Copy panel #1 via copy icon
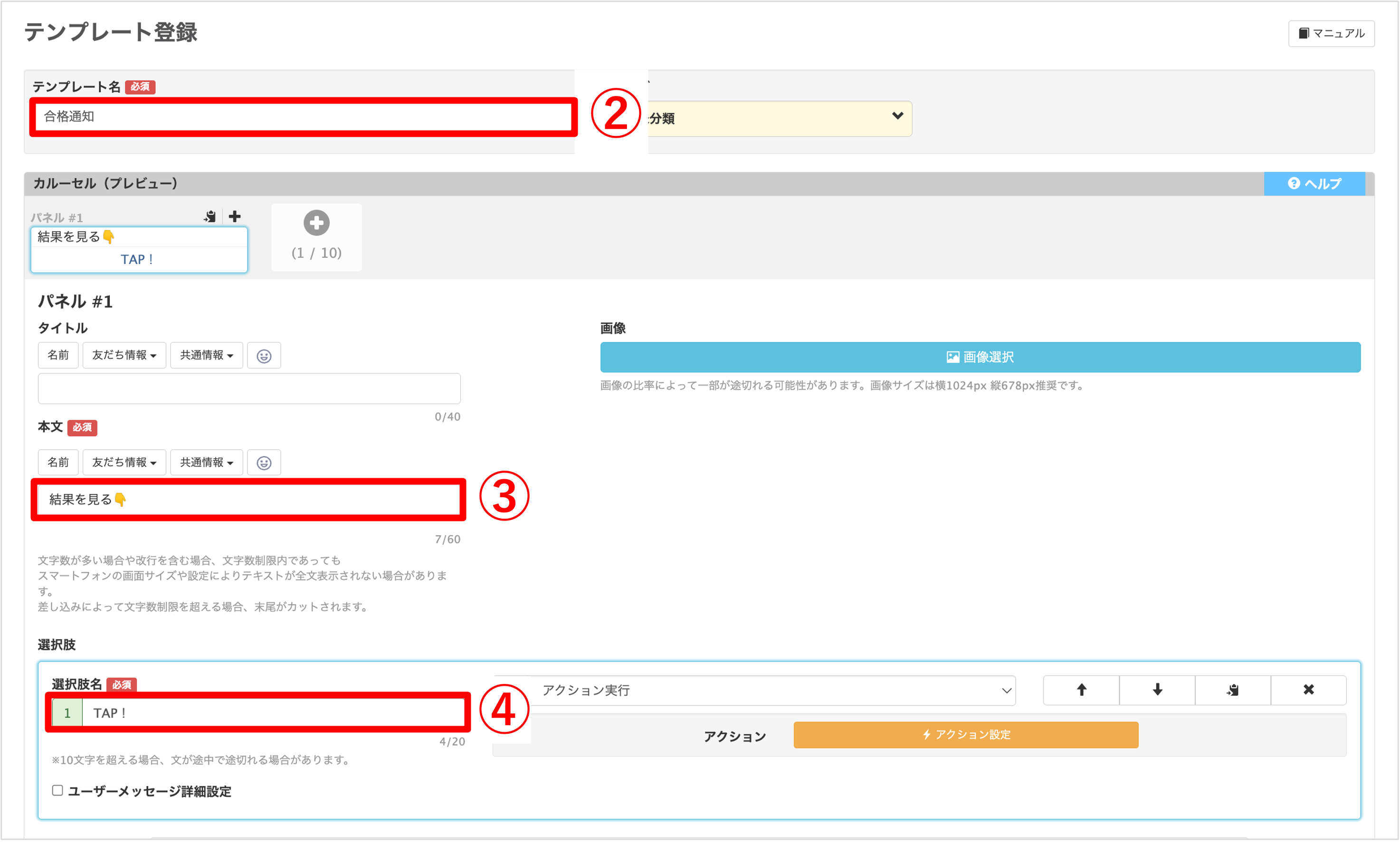1400x842 pixels. coord(210,216)
